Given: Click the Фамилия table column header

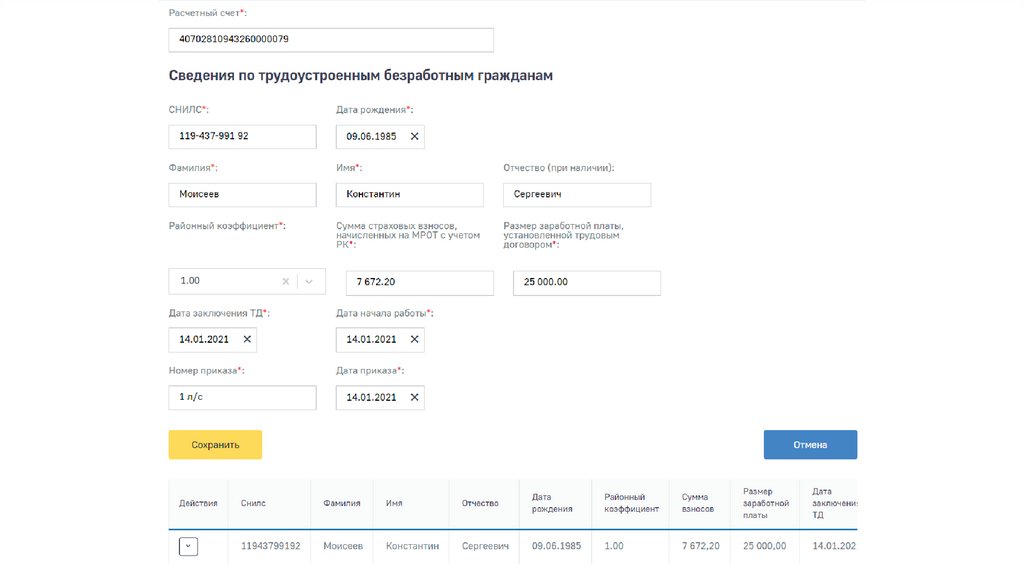Looking at the screenshot, I should 342,503.
